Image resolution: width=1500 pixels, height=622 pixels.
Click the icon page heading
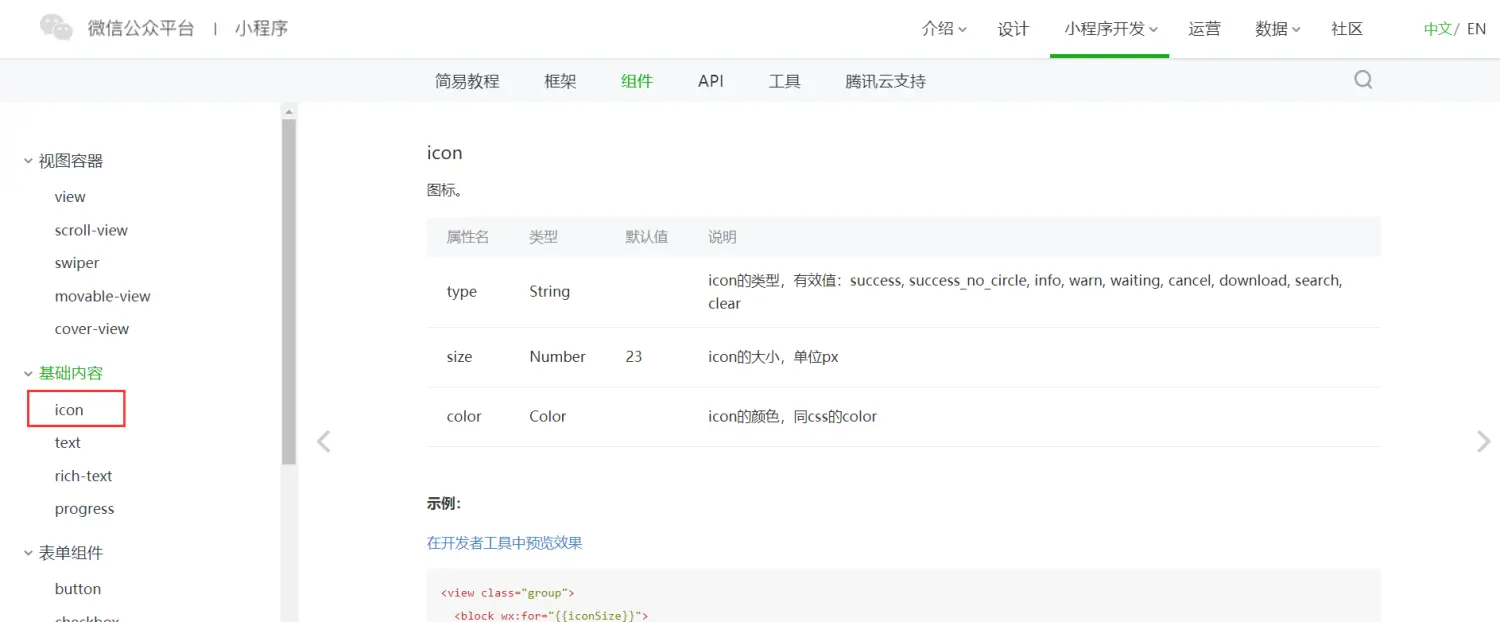coord(444,153)
